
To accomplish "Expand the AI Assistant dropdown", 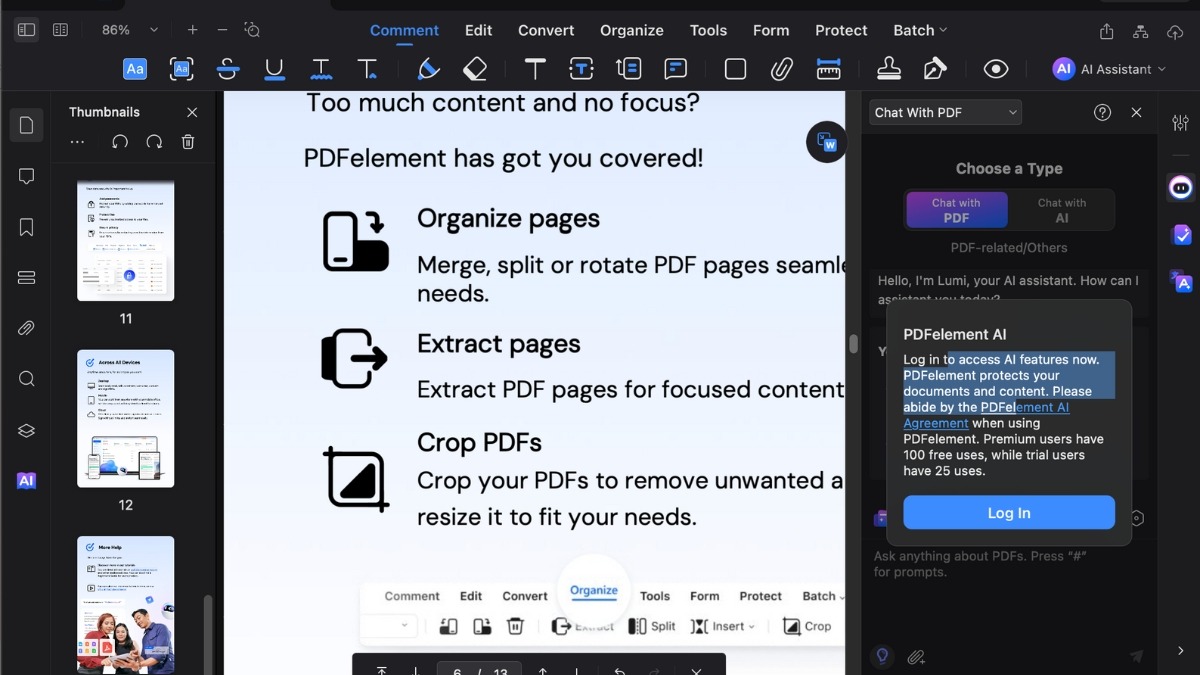I will tap(1110, 69).
